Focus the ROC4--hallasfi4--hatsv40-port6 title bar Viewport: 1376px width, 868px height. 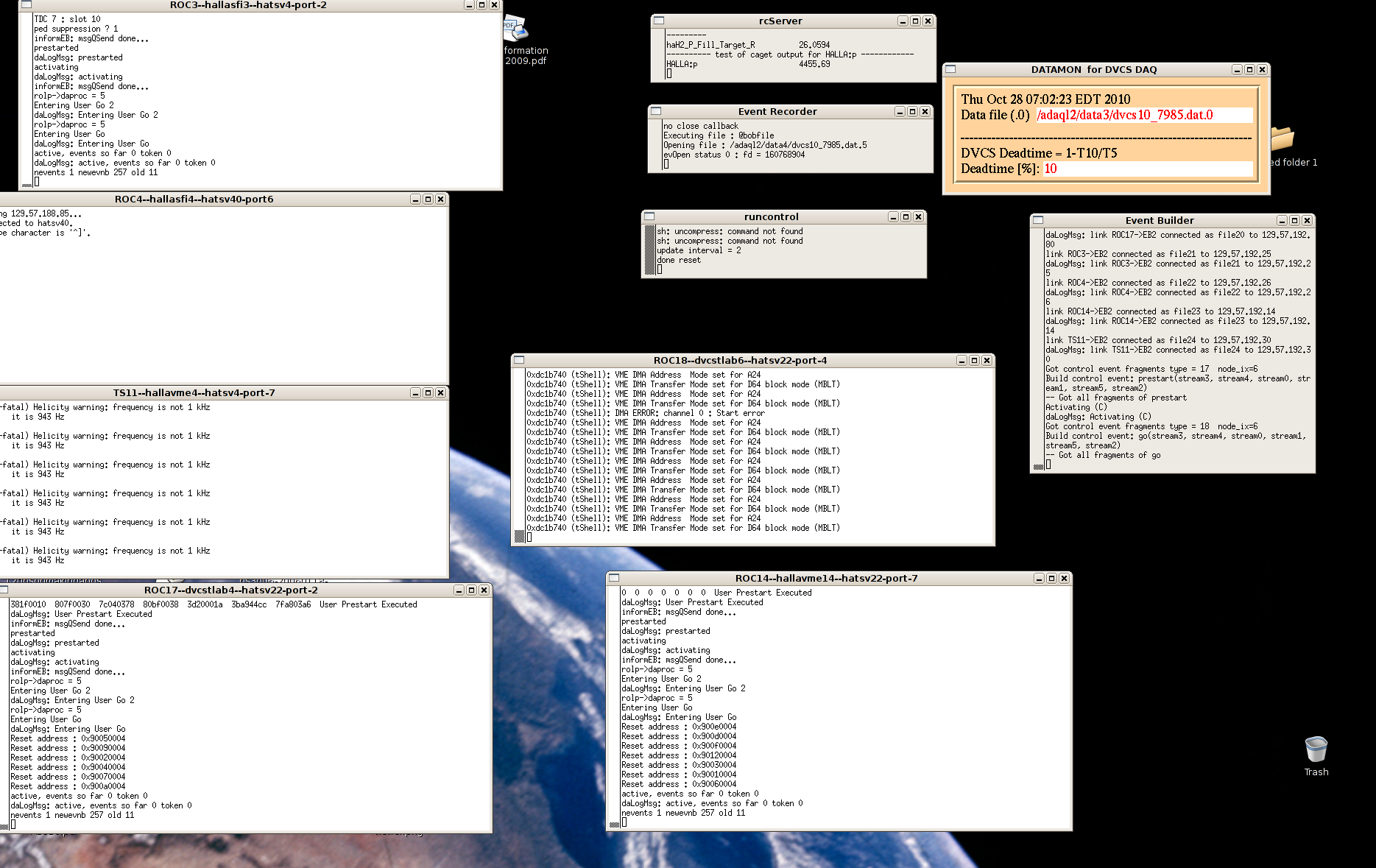click(x=194, y=200)
